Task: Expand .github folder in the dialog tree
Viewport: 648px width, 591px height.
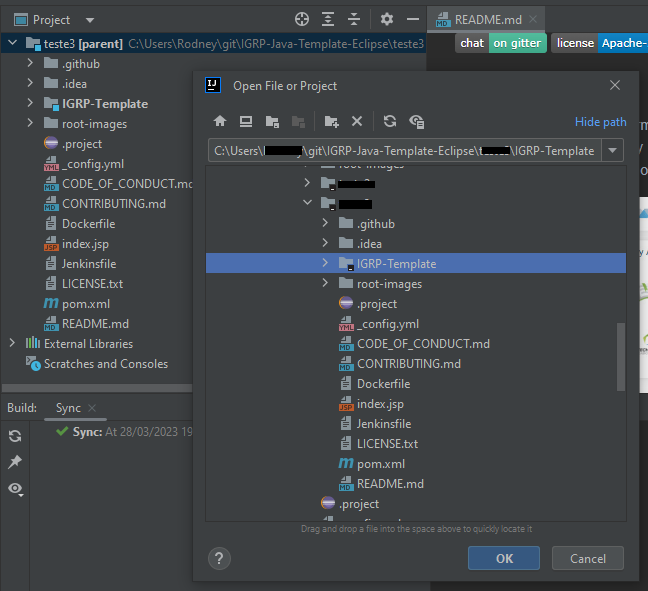Action: point(325,223)
